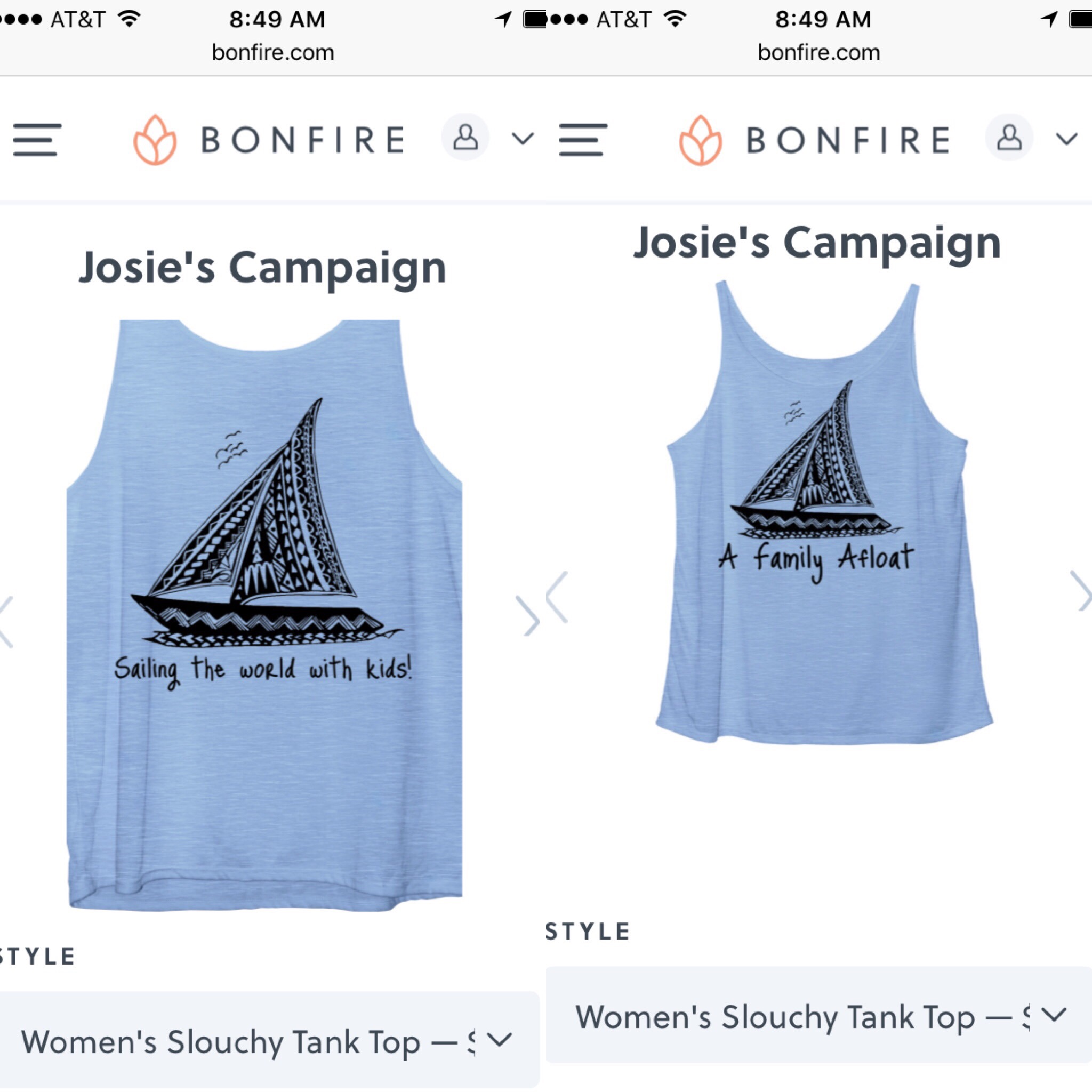This screenshot has height=1092, width=1092.
Task: Expand the account chevron on the right page
Action: point(1066,139)
